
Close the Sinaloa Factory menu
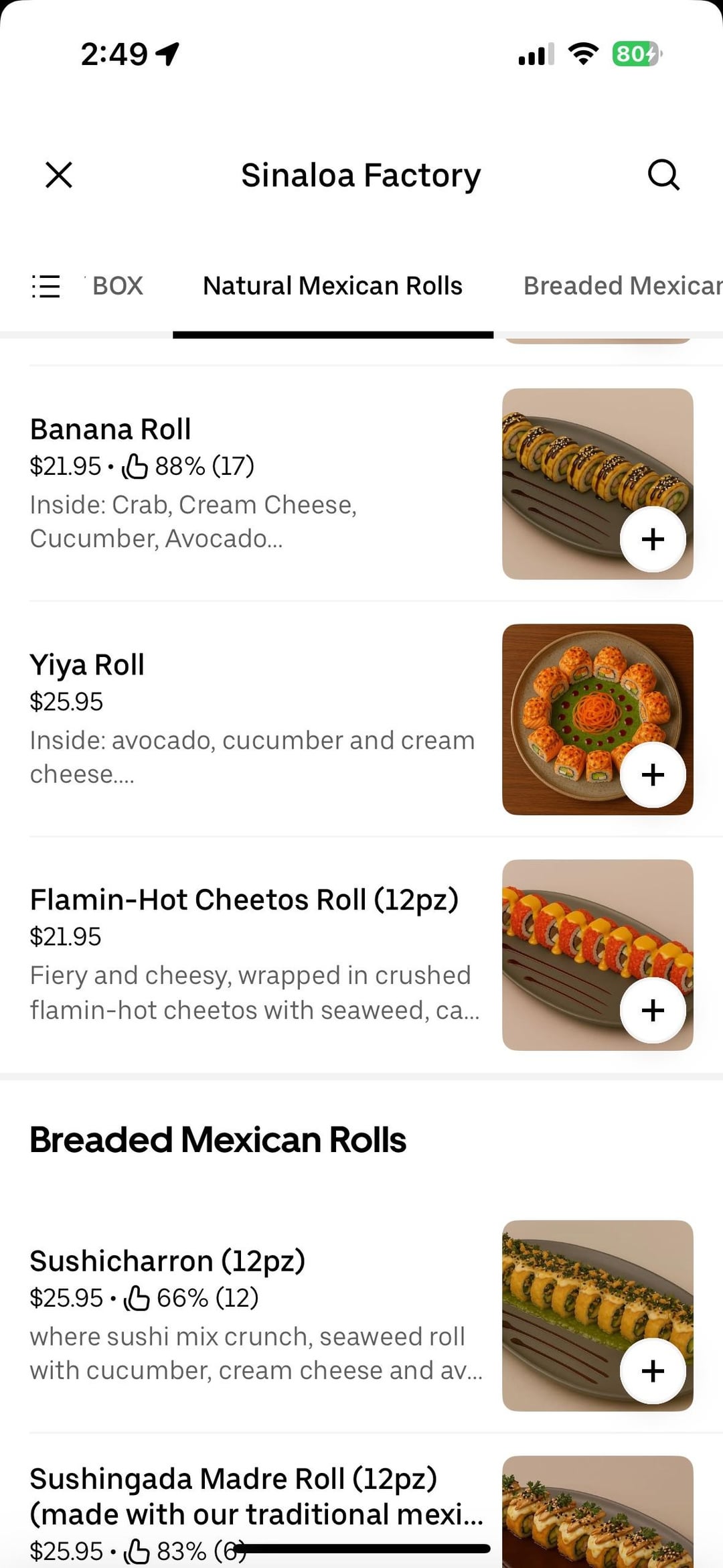click(59, 175)
